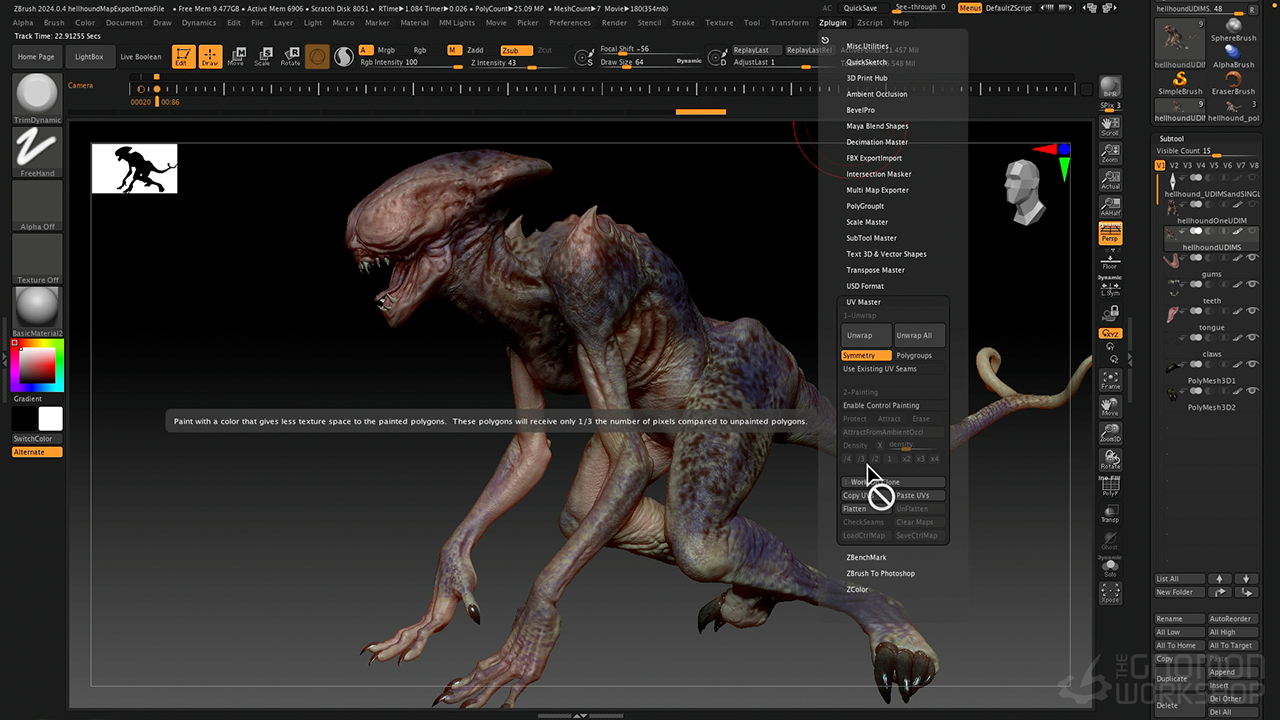Screen dimensions: 1280x720
Task: Open the Alpha Off selector
Action: point(37,206)
